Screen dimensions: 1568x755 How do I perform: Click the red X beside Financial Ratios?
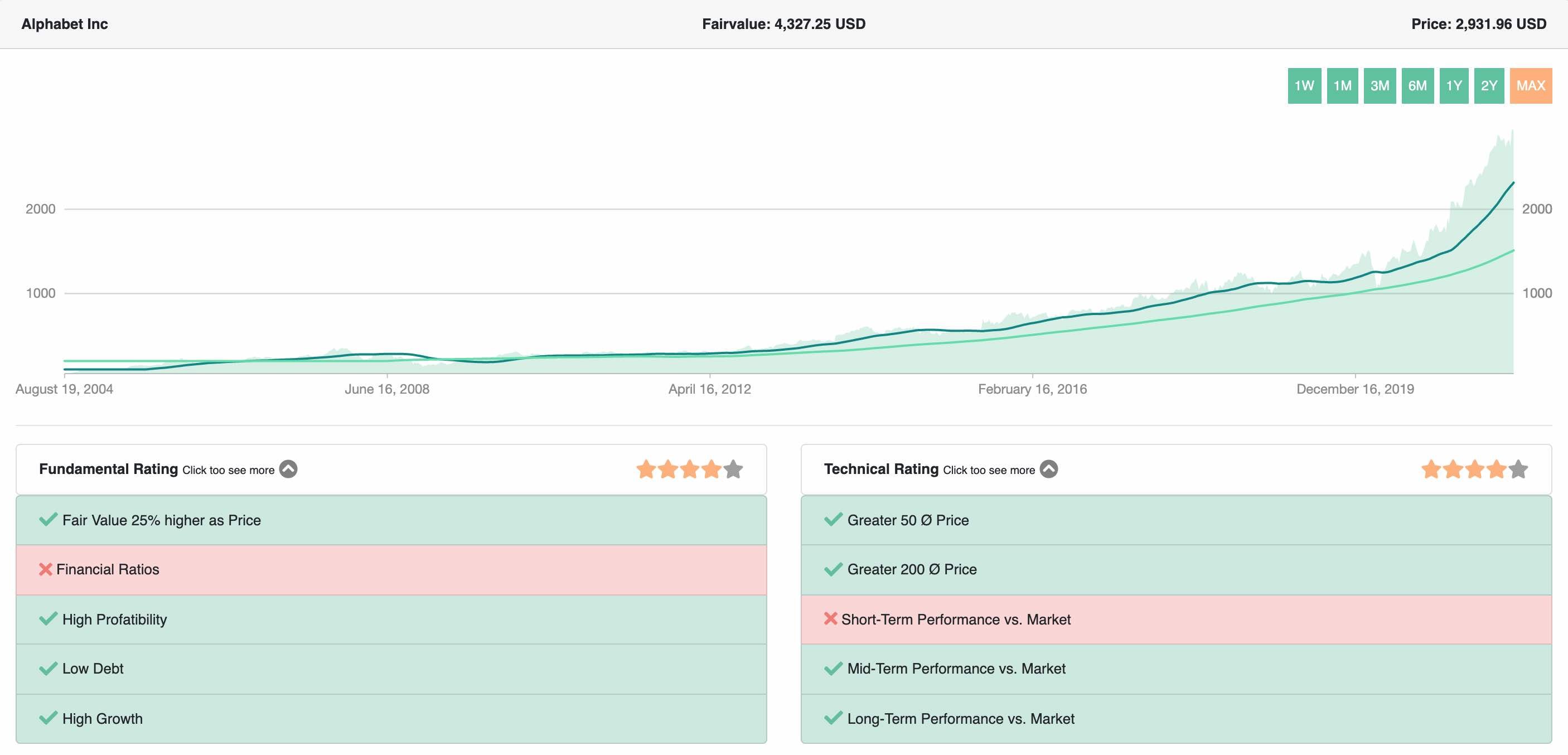45,569
